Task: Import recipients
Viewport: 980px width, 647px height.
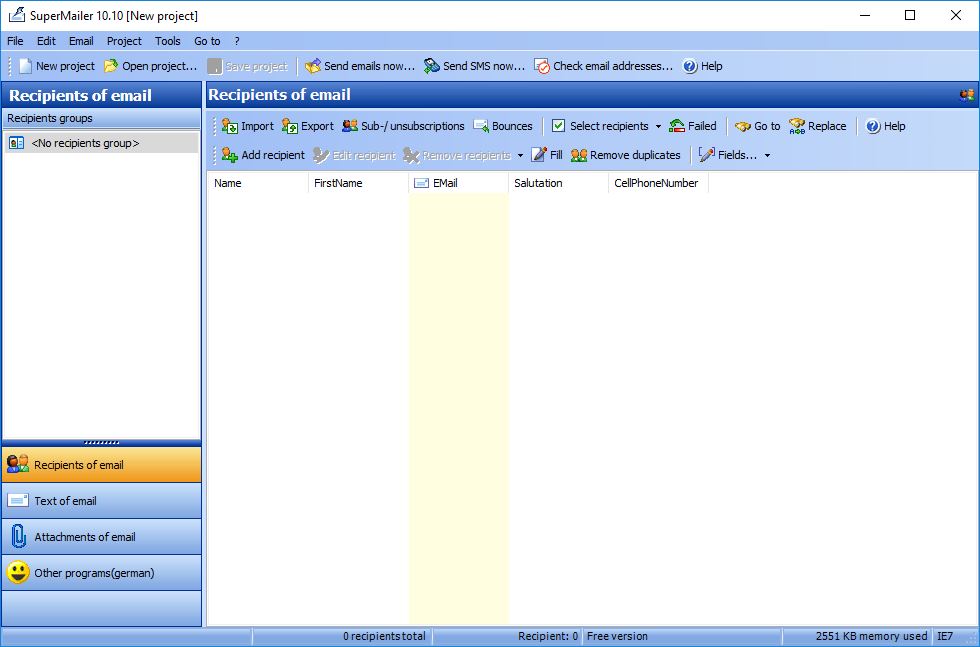Action: click(248, 126)
